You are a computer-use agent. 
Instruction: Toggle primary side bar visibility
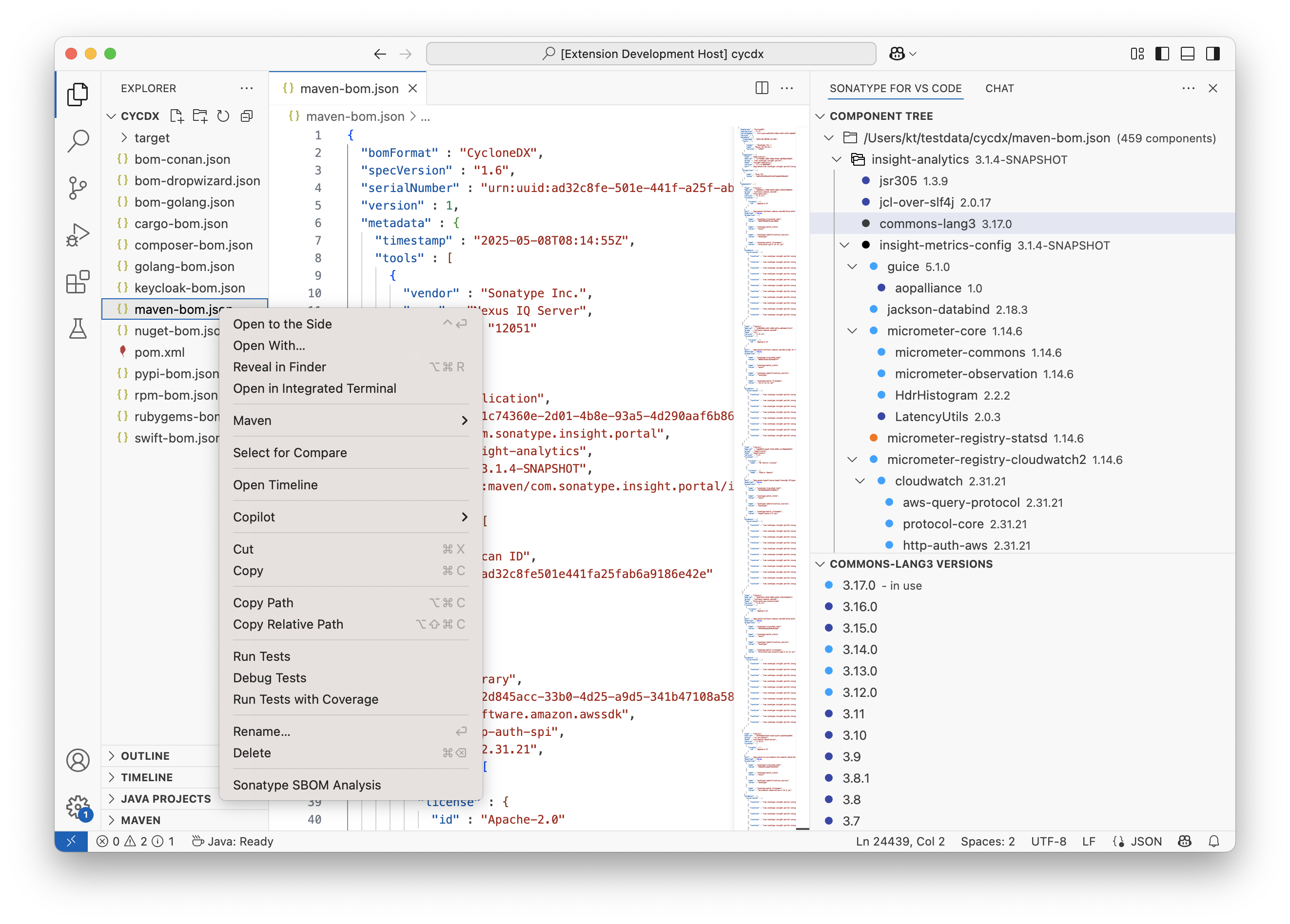[x=1162, y=54]
